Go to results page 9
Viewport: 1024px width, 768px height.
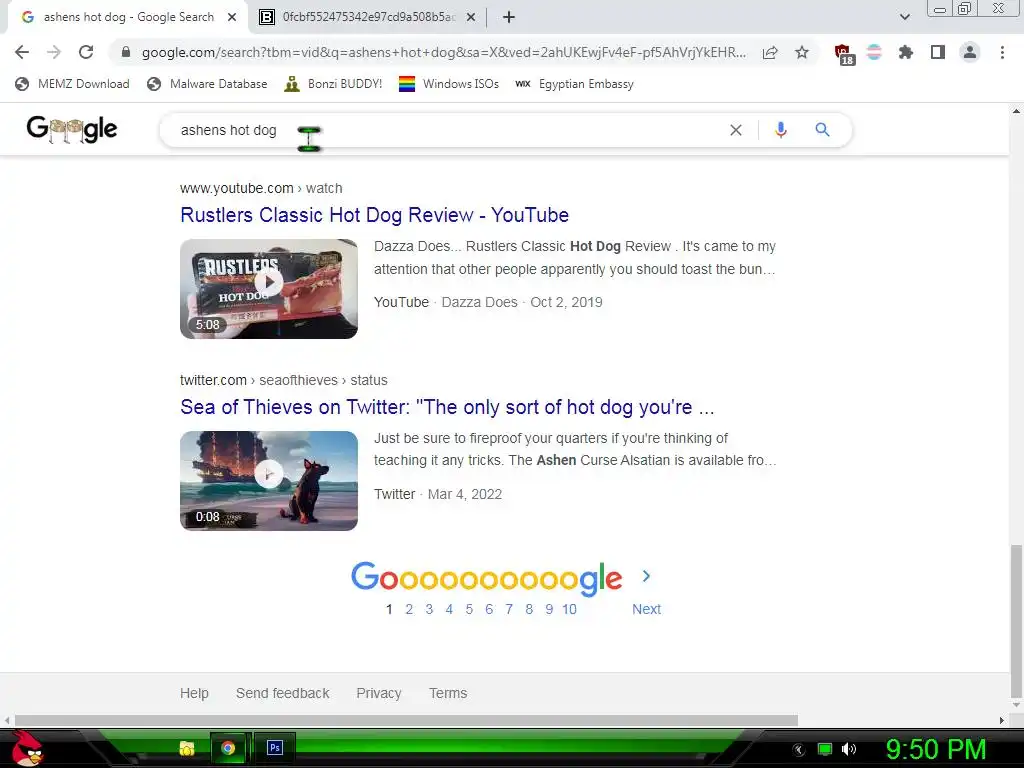549,609
